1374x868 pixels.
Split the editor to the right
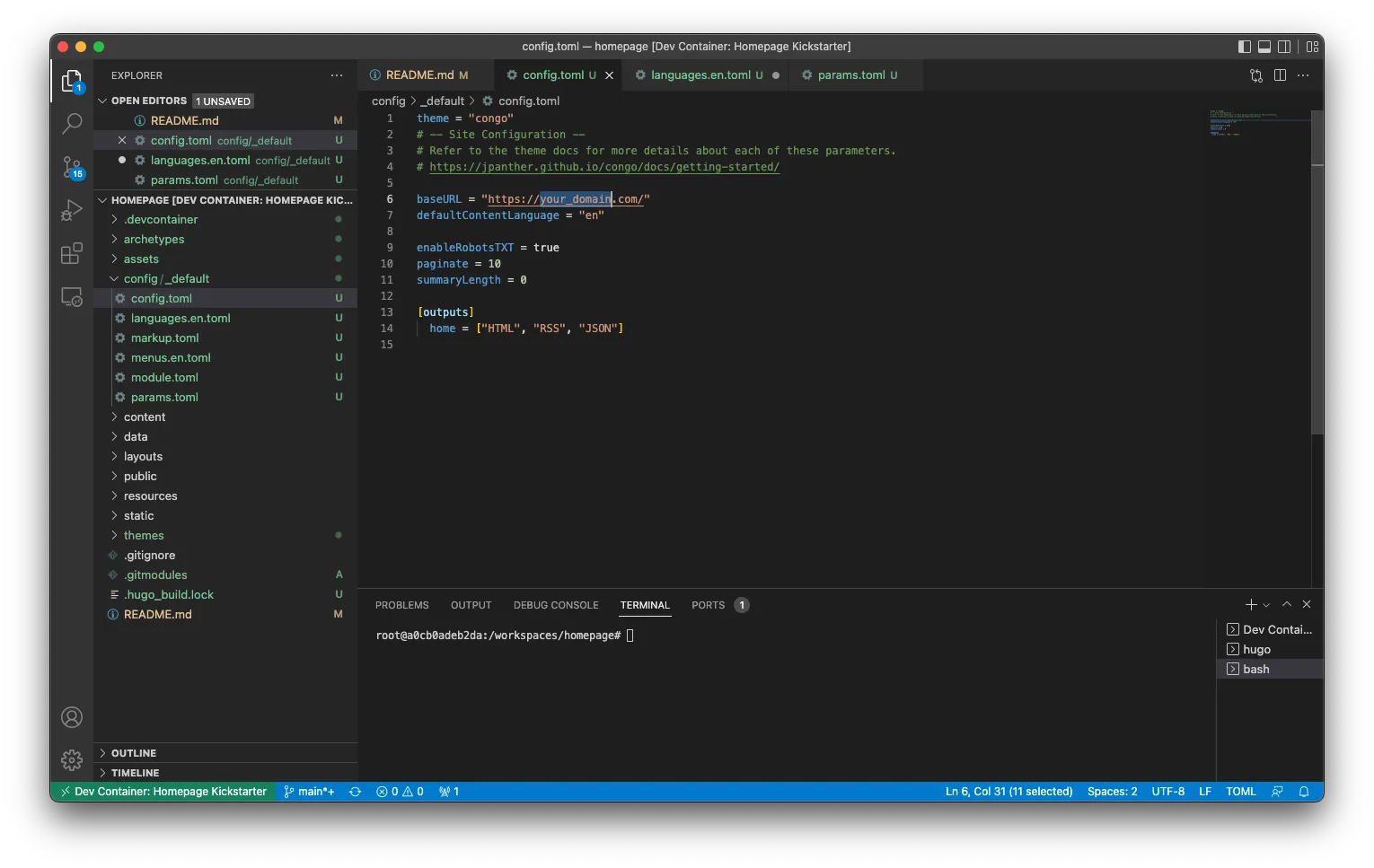(1280, 75)
